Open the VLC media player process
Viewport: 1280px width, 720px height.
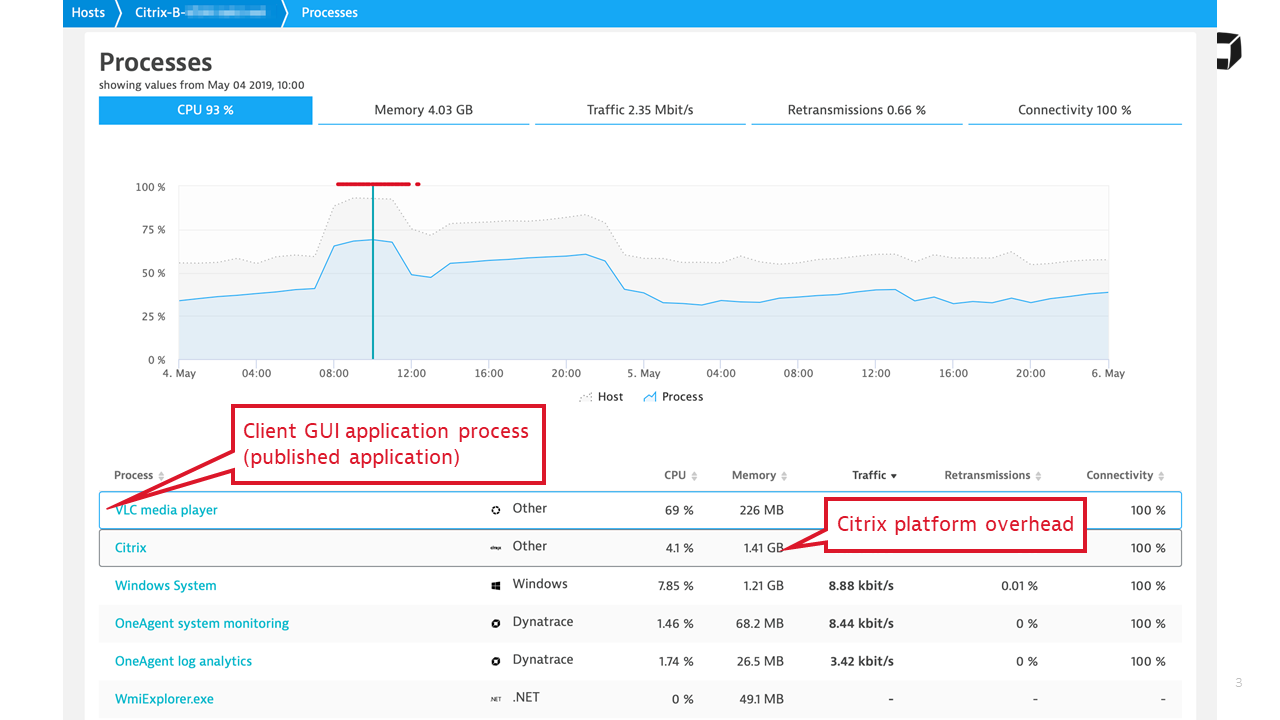166,510
